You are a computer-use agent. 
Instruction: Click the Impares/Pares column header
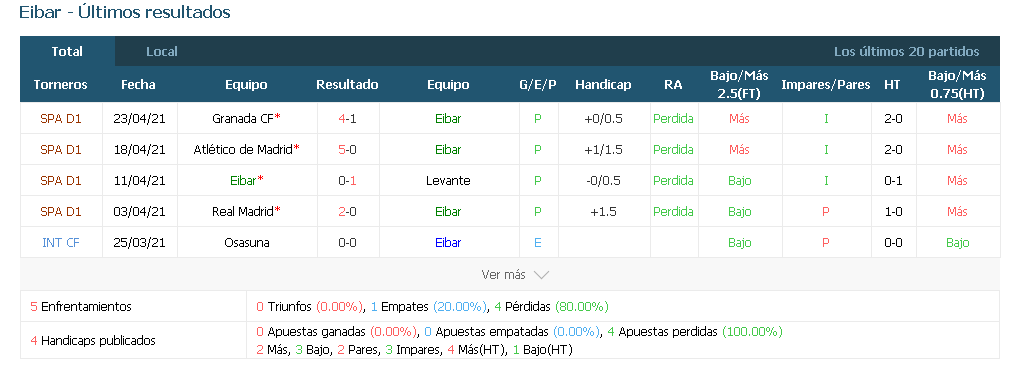pos(826,85)
